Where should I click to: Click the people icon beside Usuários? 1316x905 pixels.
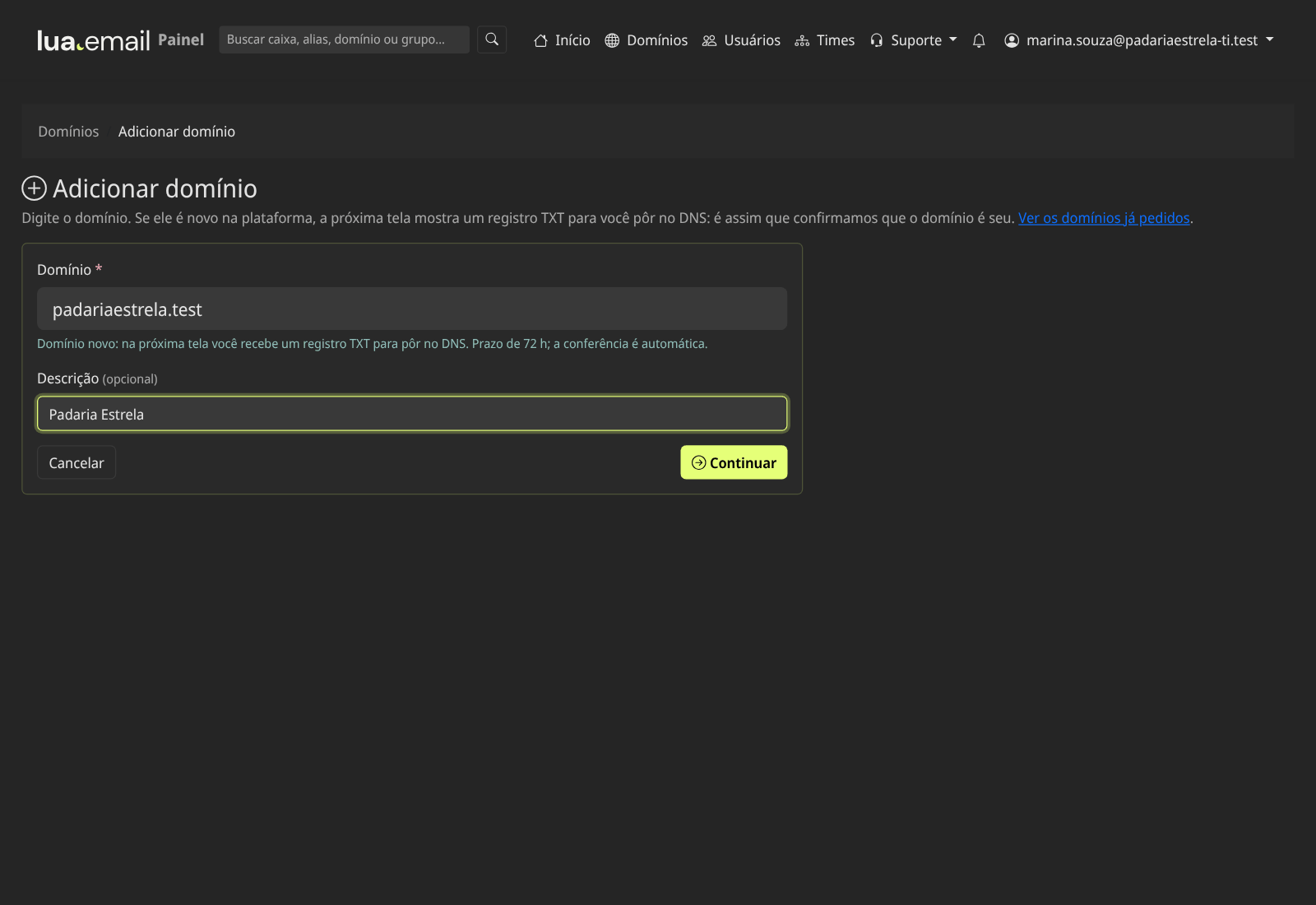click(709, 40)
